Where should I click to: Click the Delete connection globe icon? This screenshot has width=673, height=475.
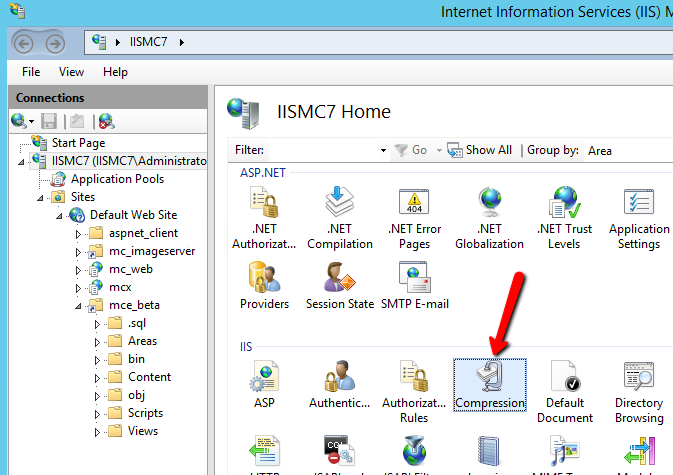(106, 121)
